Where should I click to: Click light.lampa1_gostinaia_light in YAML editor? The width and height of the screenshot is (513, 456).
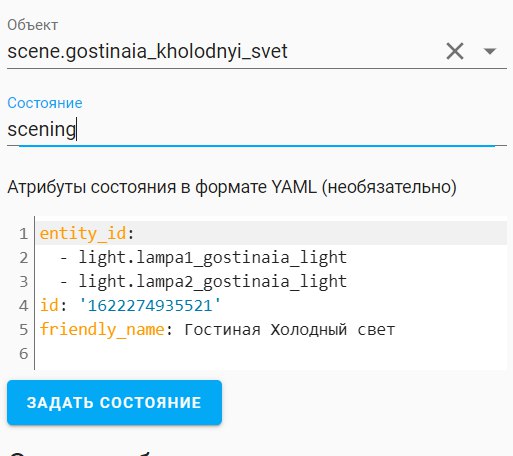tap(213, 258)
